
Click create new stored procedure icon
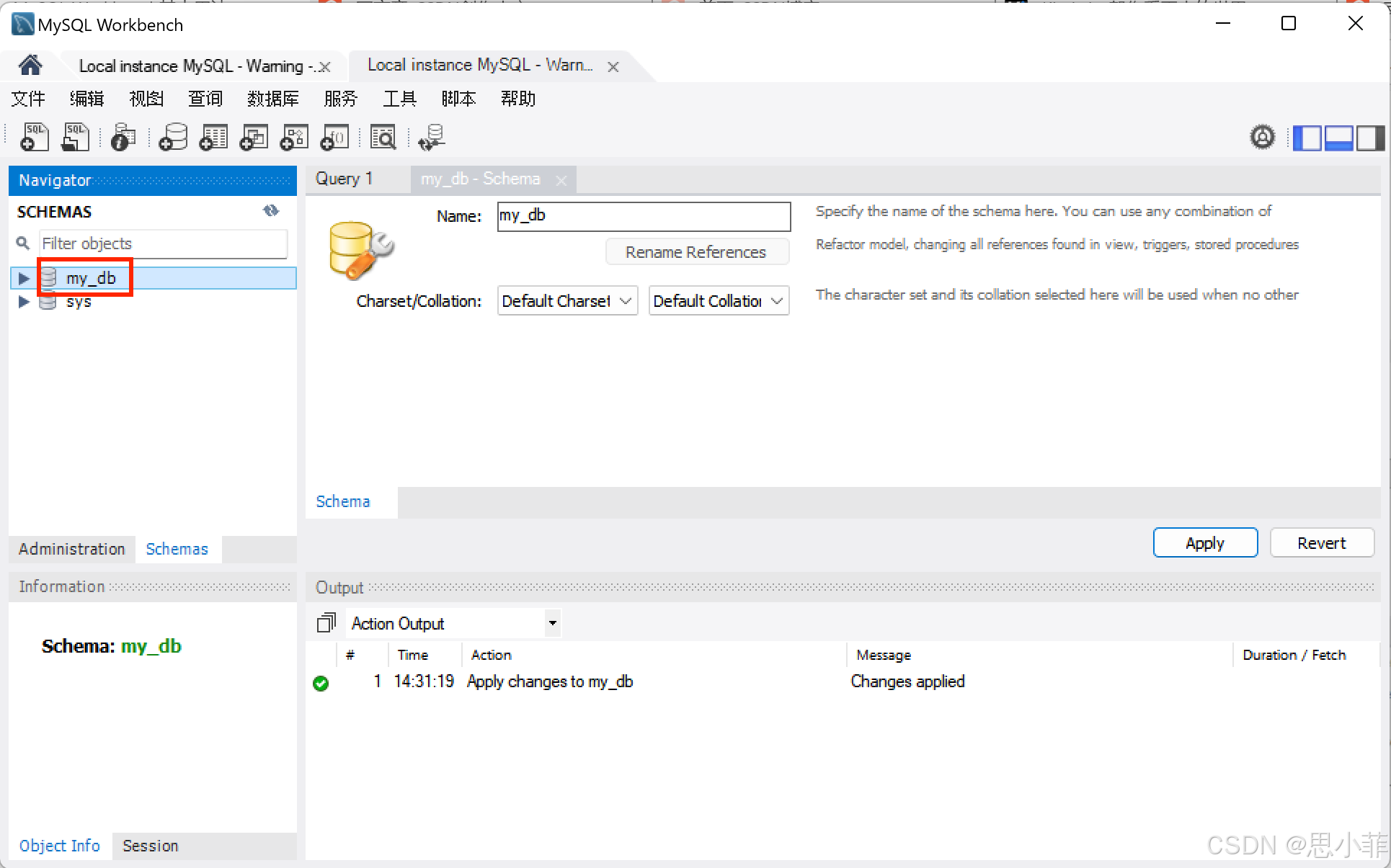(294, 137)
